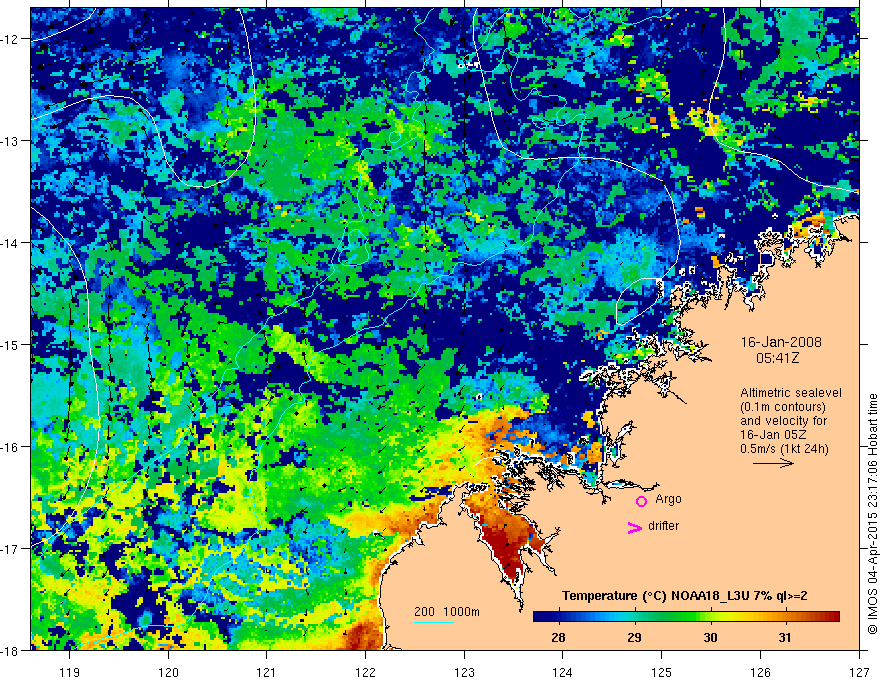Click the latitude axis label -13
Screen dimensions: 880x680
(10, 141)
